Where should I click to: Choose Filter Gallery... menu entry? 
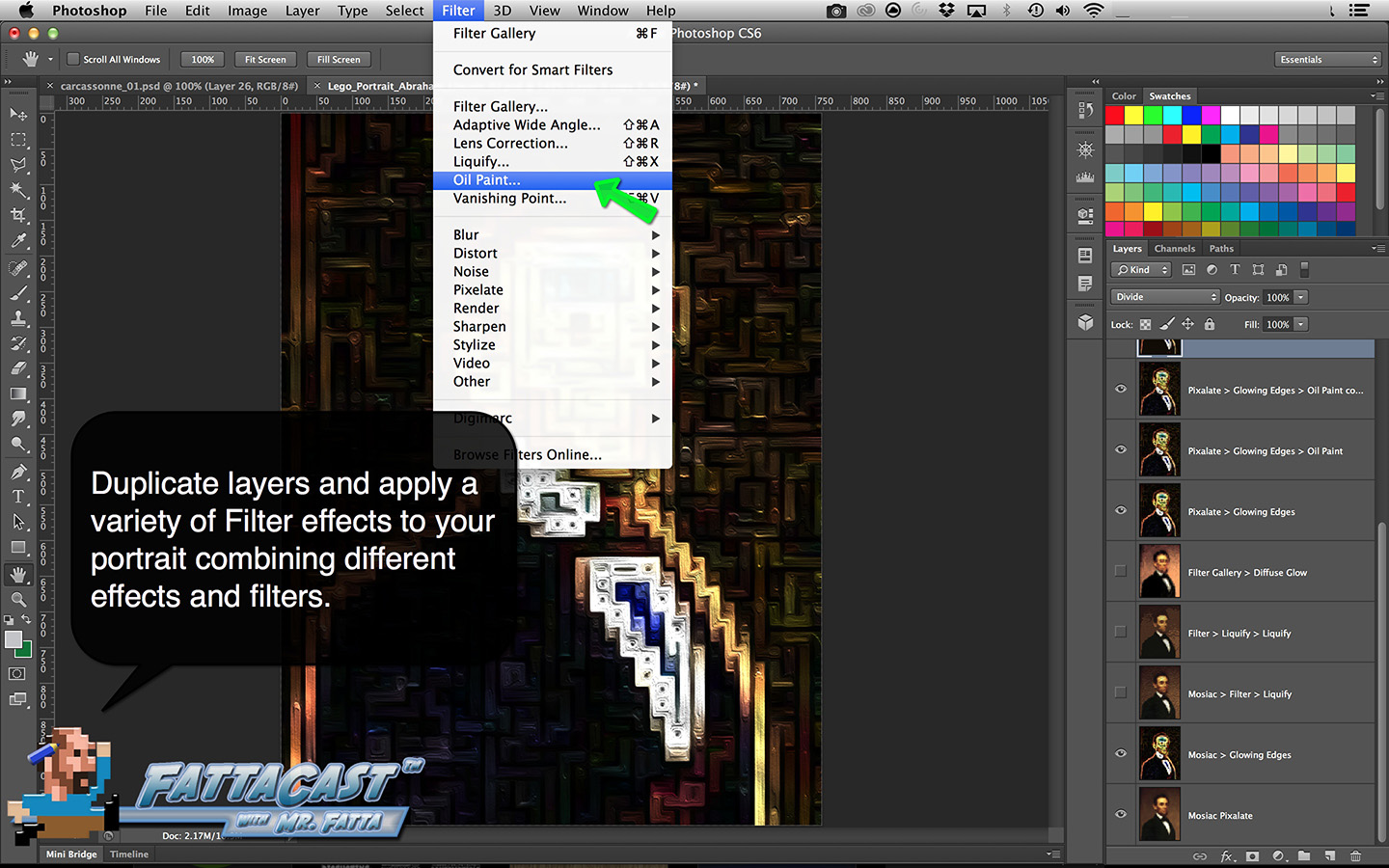[553, 106]
